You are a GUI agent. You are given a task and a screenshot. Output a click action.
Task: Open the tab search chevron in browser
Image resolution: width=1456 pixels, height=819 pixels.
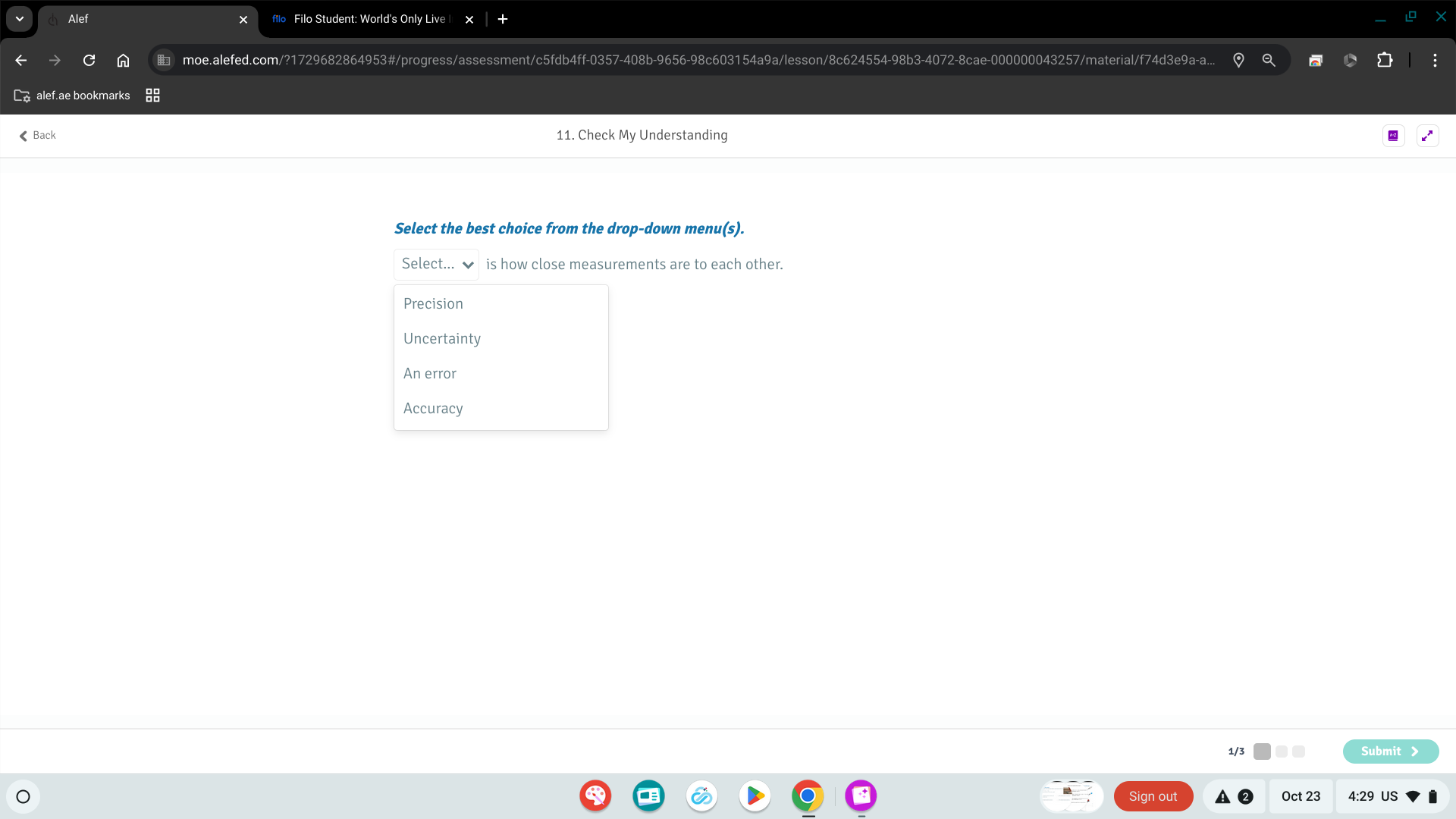20,19
